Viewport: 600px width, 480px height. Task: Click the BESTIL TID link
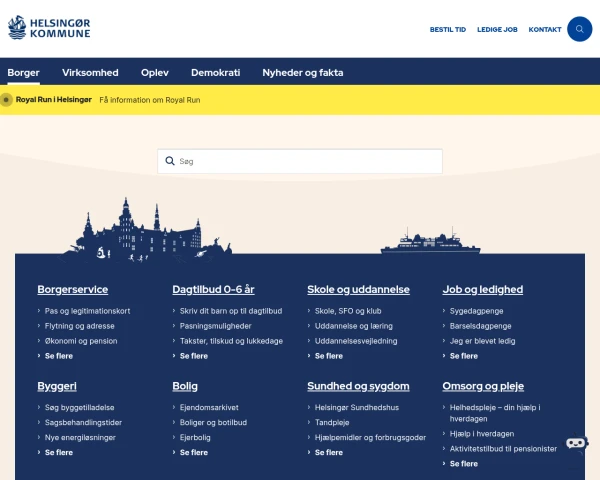tap(448, 29)
